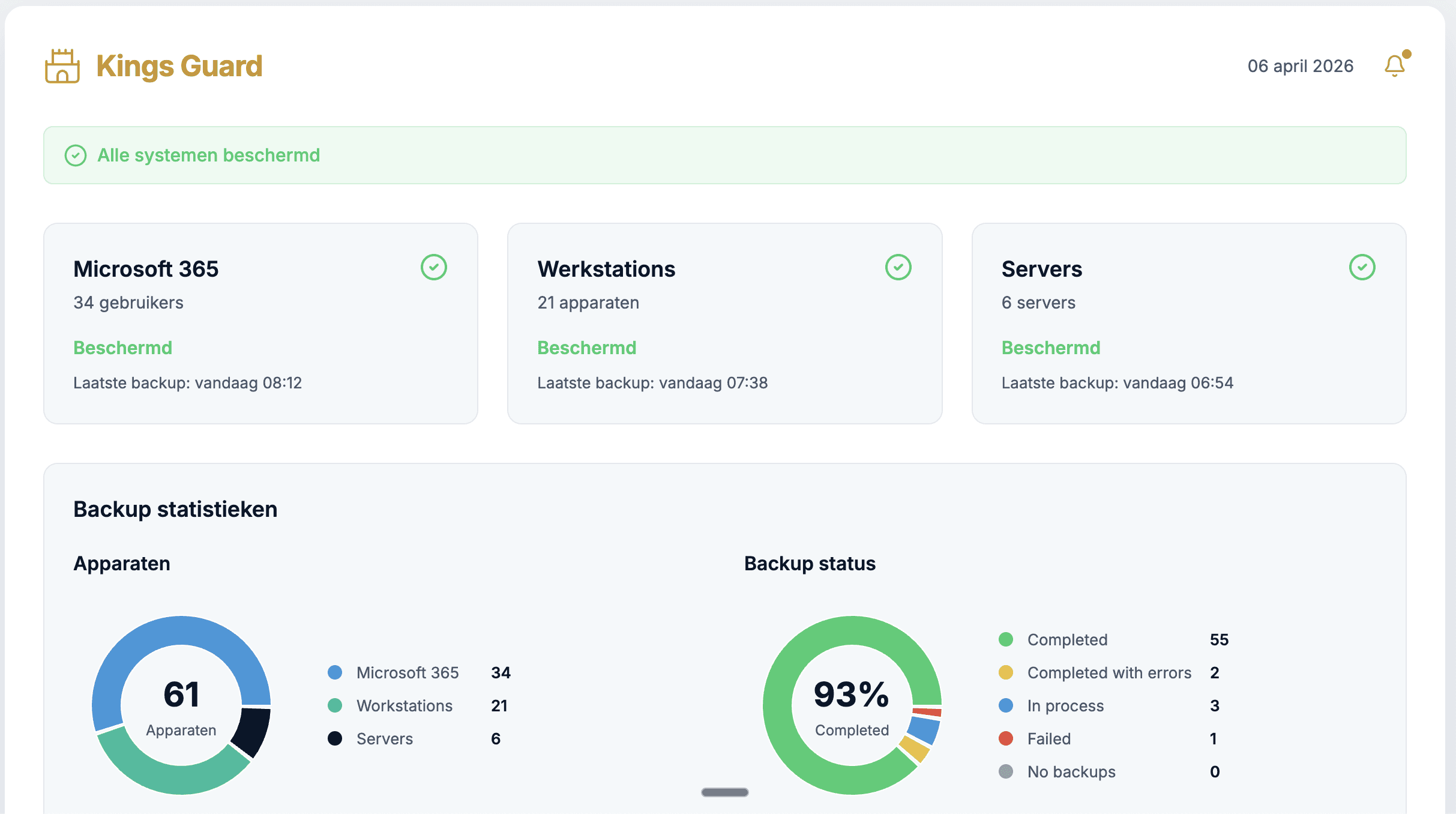Click the Alle systemen beschermd banner

coord(724,155)
